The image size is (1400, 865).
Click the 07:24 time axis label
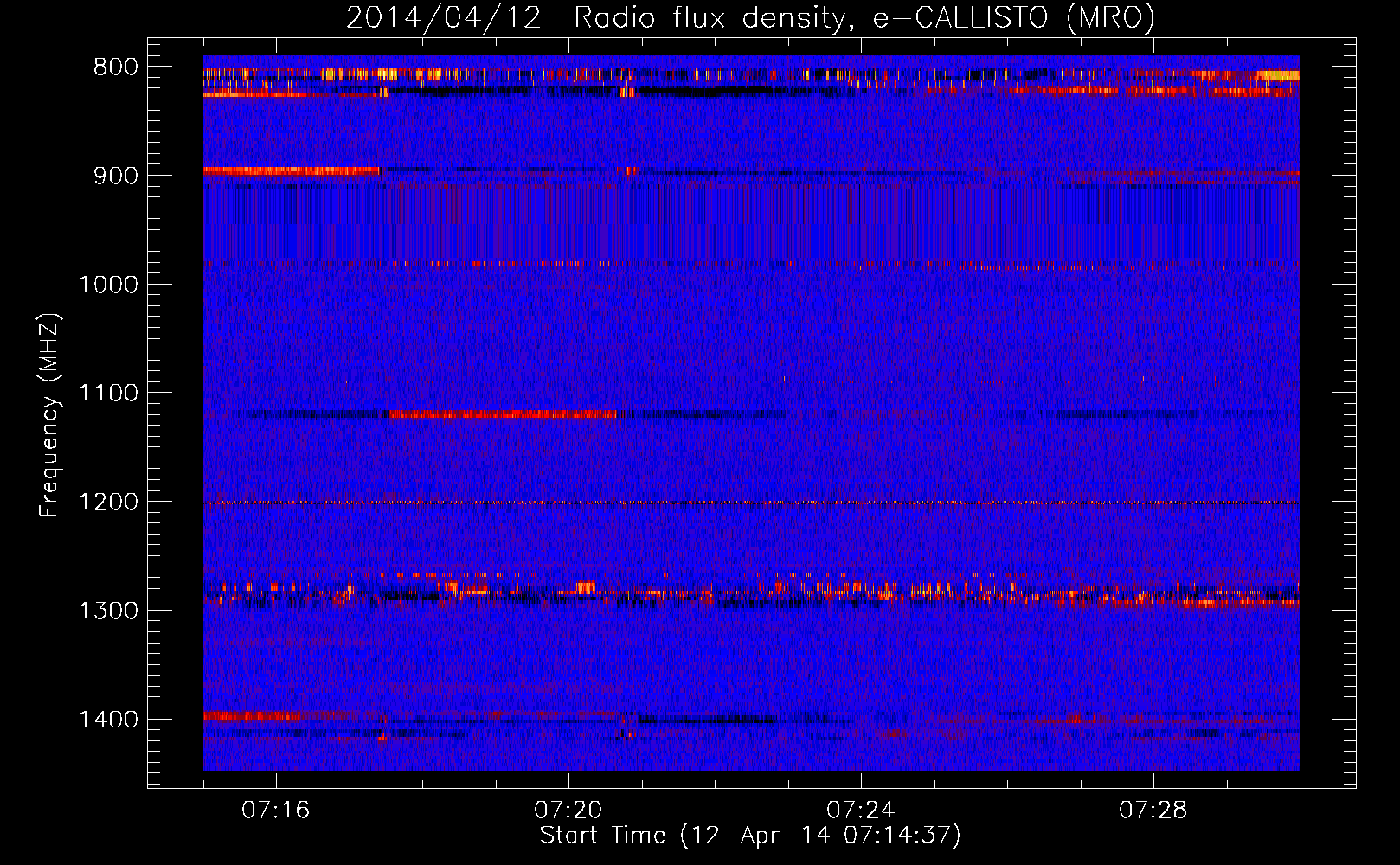(860, 811)
